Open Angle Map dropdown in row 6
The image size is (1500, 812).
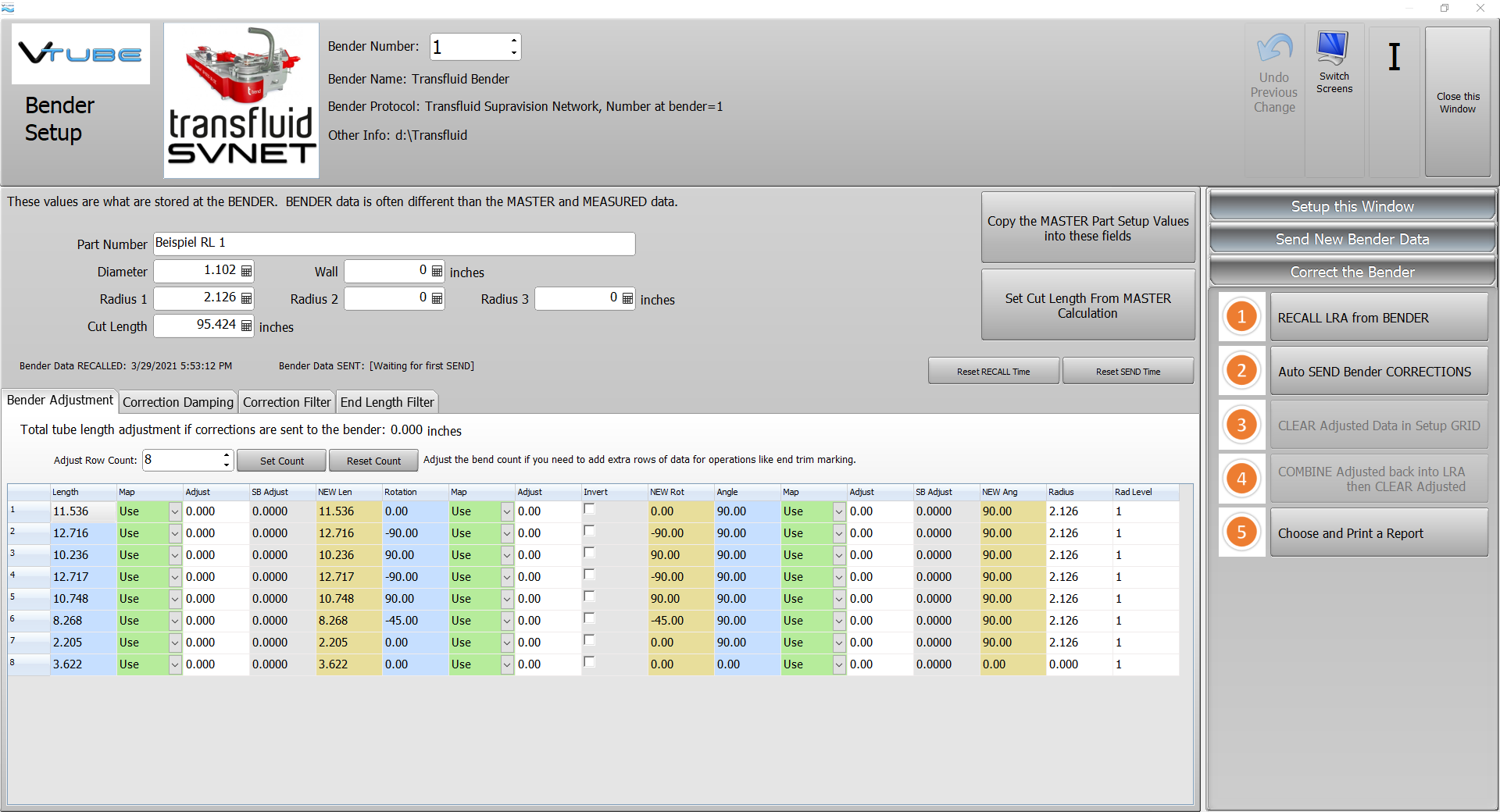839,621
